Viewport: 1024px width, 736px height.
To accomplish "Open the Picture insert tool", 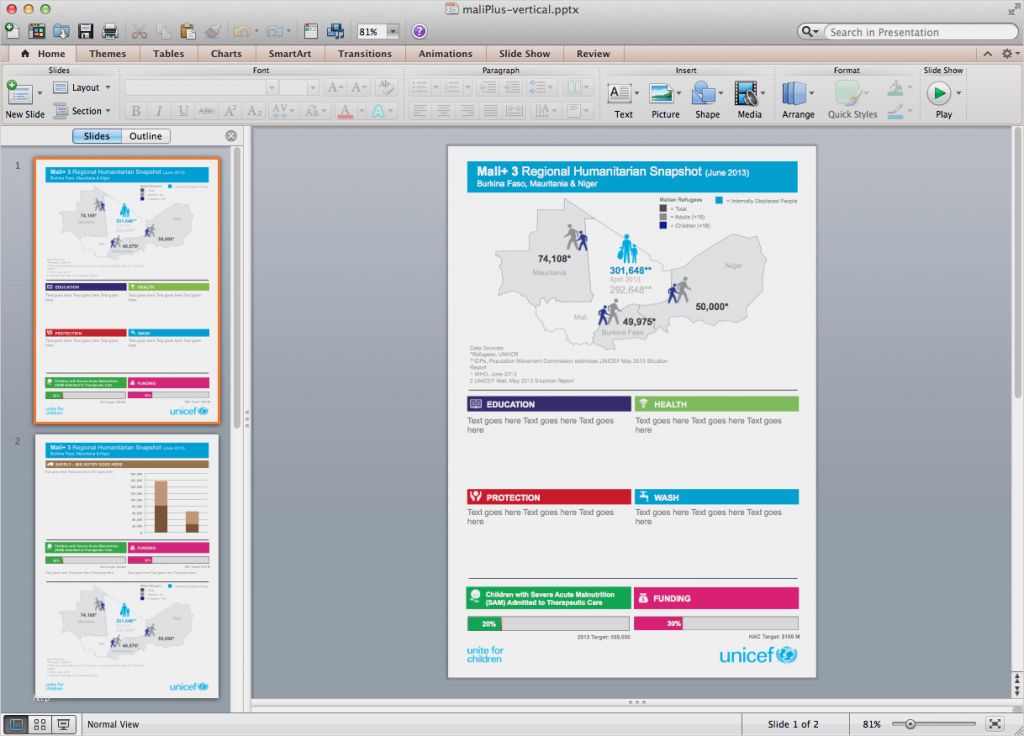I will (x=663, y=95).
